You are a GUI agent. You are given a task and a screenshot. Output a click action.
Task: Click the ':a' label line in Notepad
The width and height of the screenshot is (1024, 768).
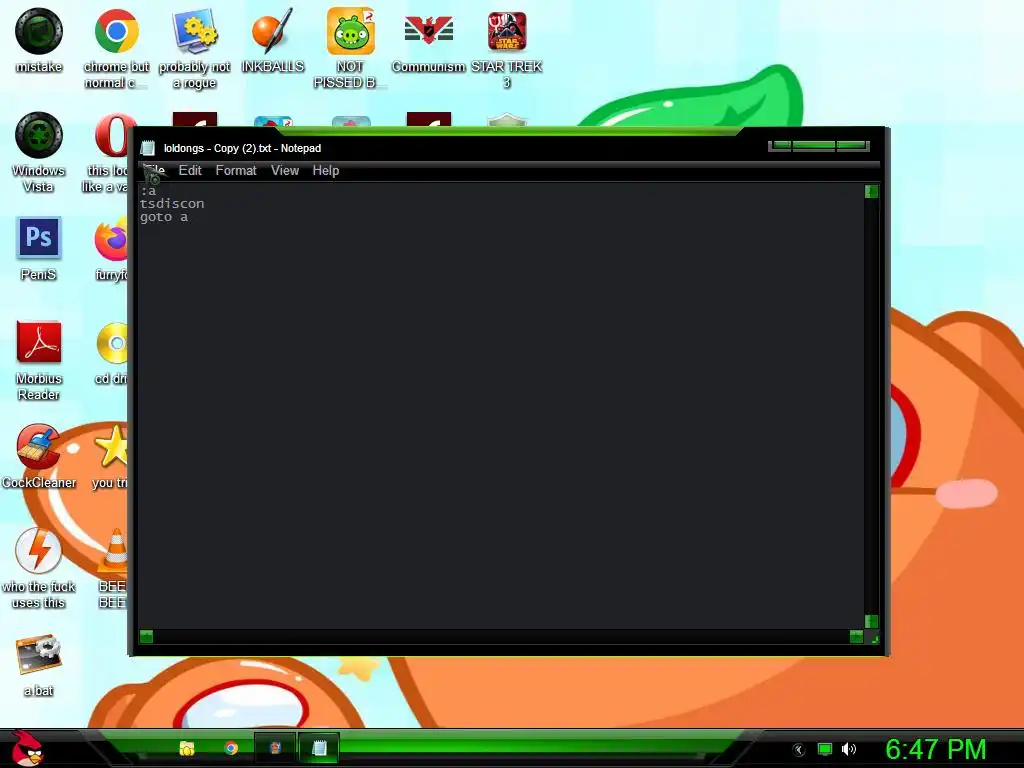[148, 191]
